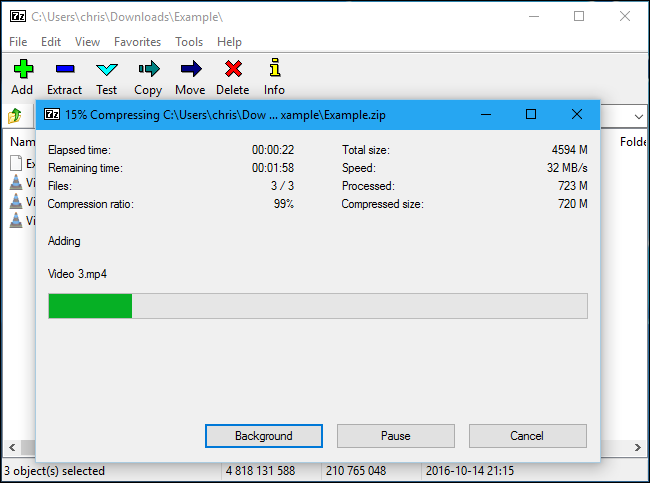Open the View menu

point(87,42)
